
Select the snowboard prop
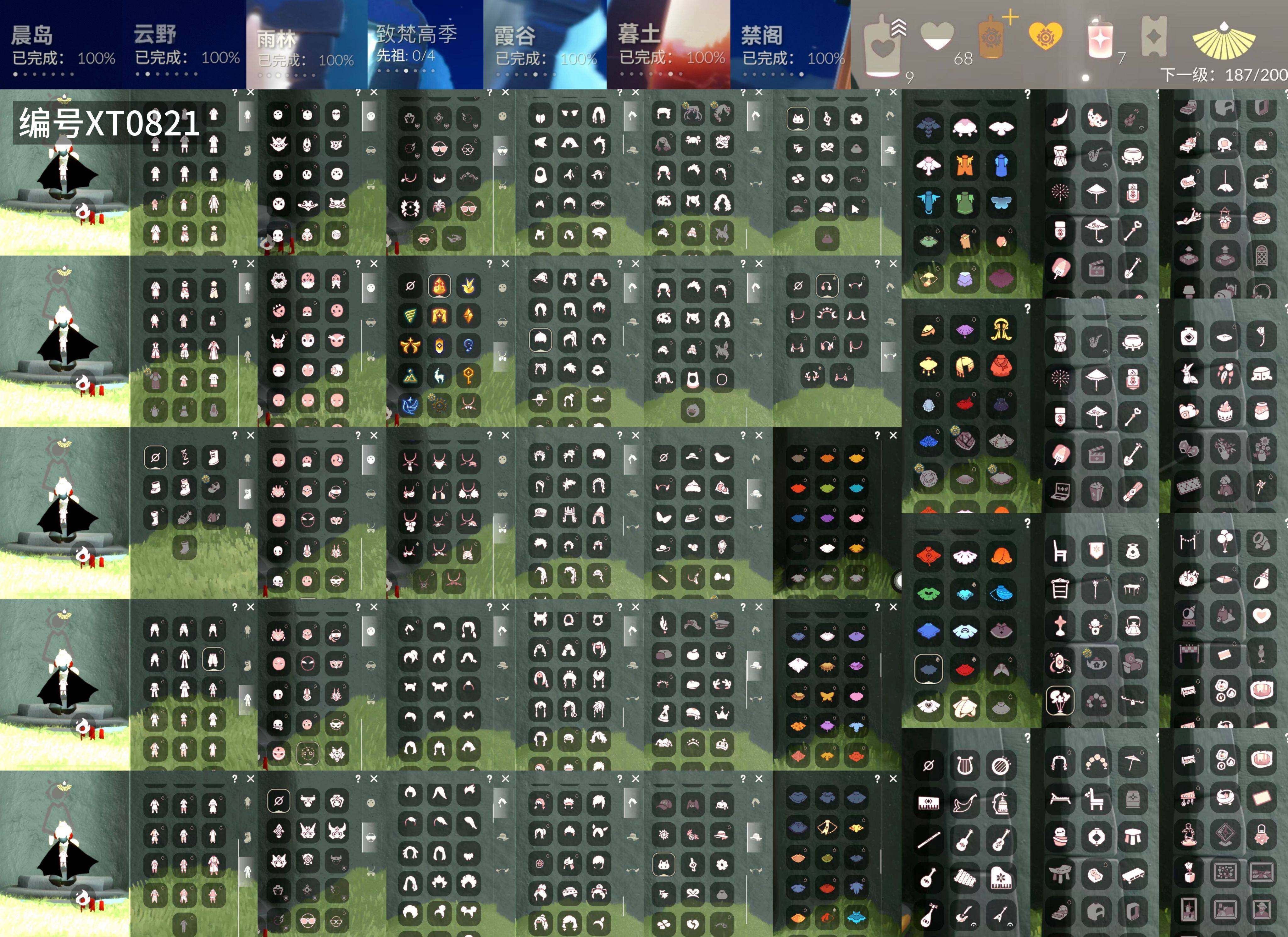(x=1132, y=492)
